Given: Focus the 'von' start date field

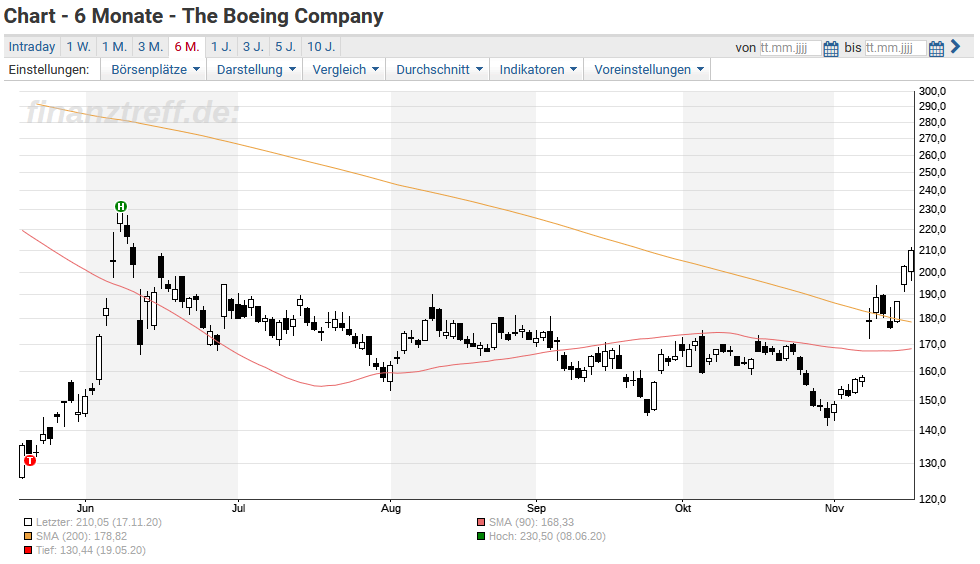Looking at the screenshot, I should pyautogui.click(x=790, y=48).
